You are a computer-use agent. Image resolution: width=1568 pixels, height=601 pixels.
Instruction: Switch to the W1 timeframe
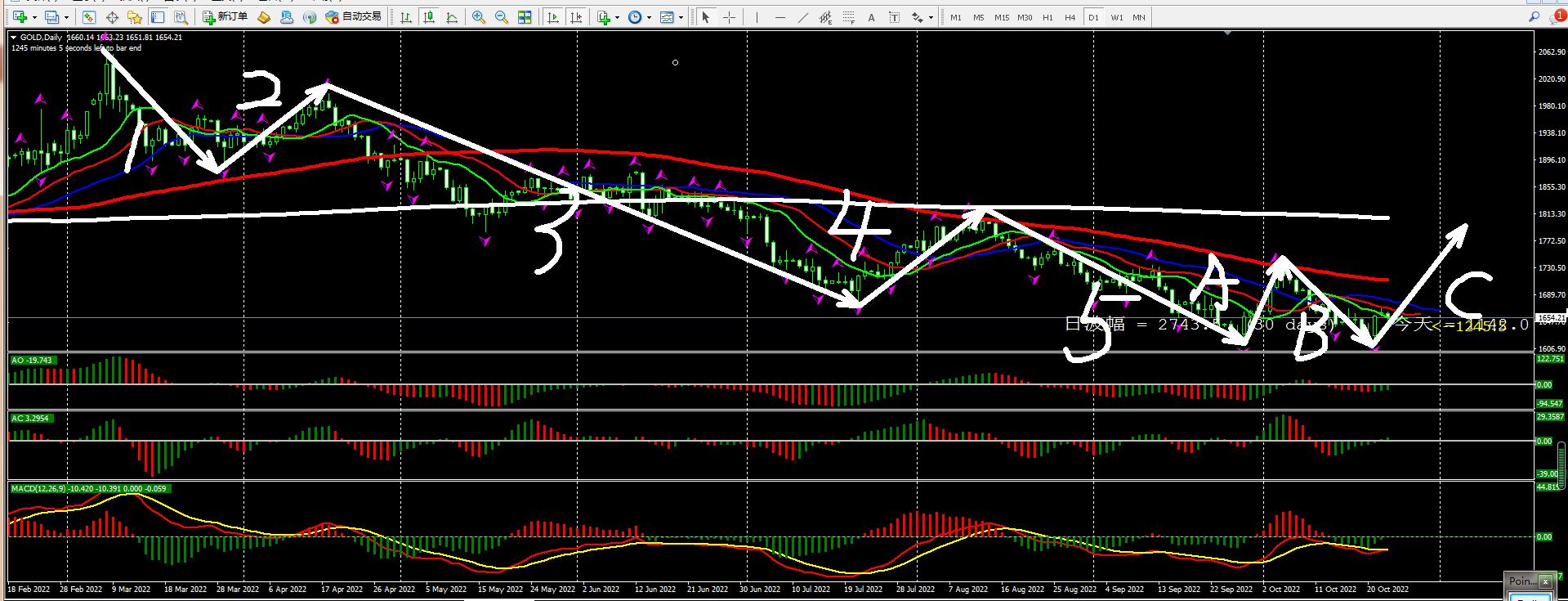(1116, 17)
